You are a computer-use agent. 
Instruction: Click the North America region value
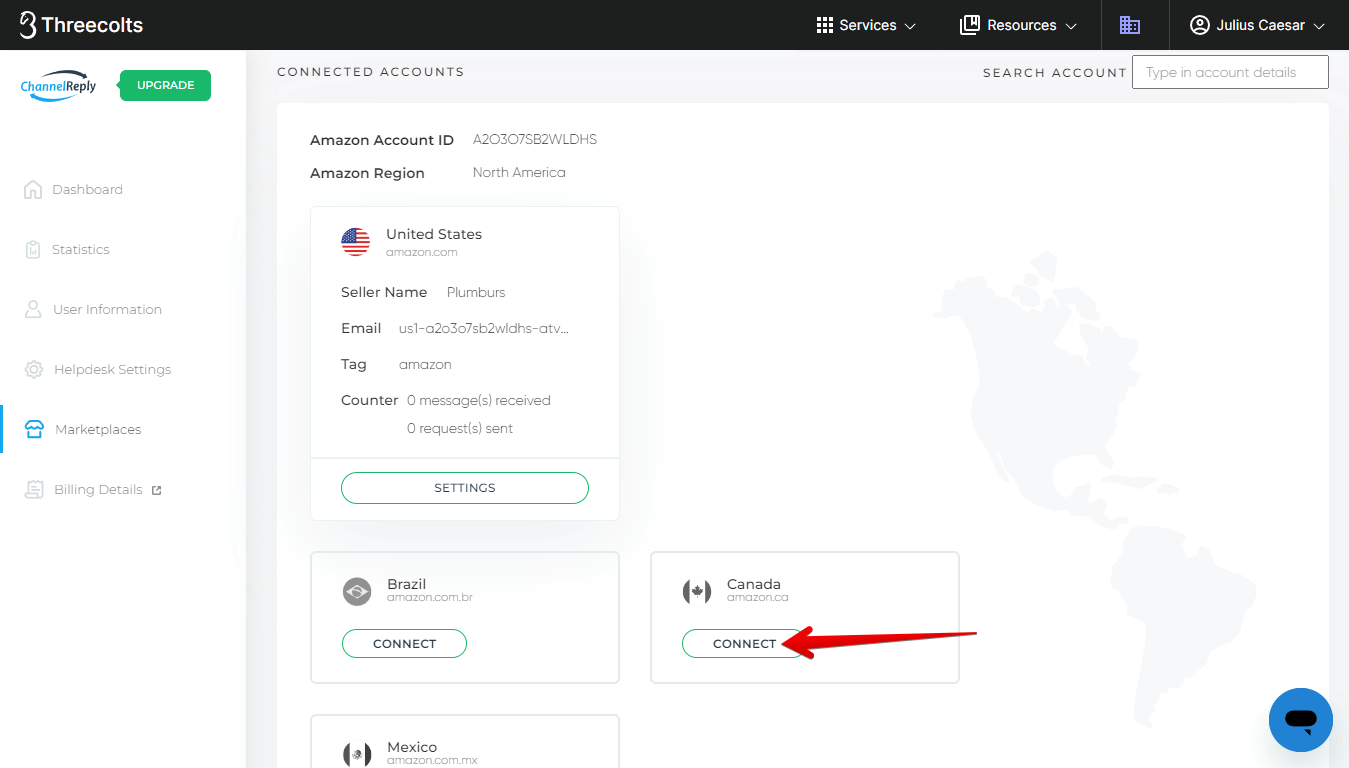(x=519, y=172)
